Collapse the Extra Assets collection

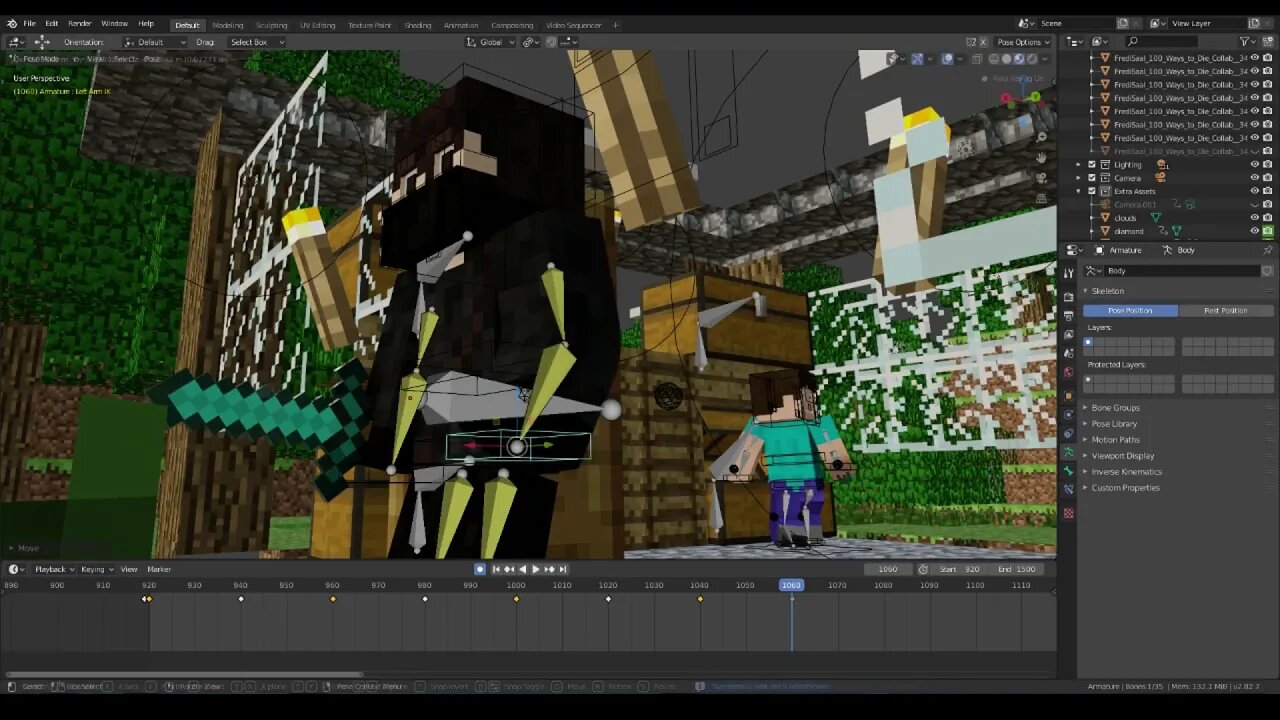(1079, 191)
